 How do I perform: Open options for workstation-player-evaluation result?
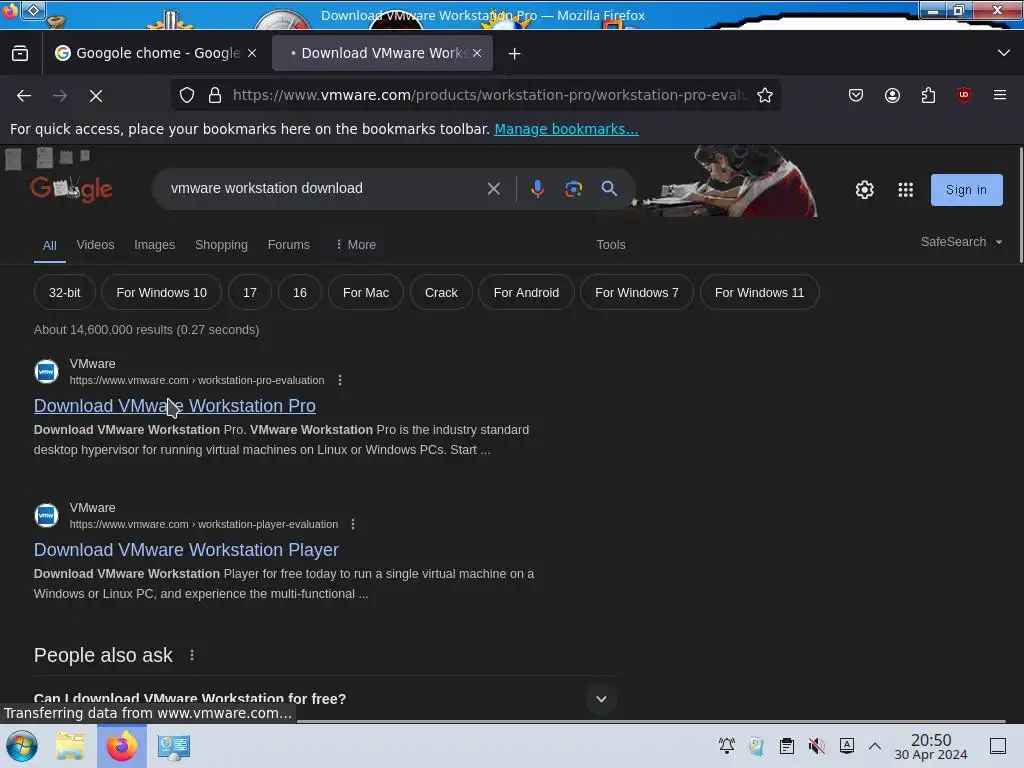353,524
